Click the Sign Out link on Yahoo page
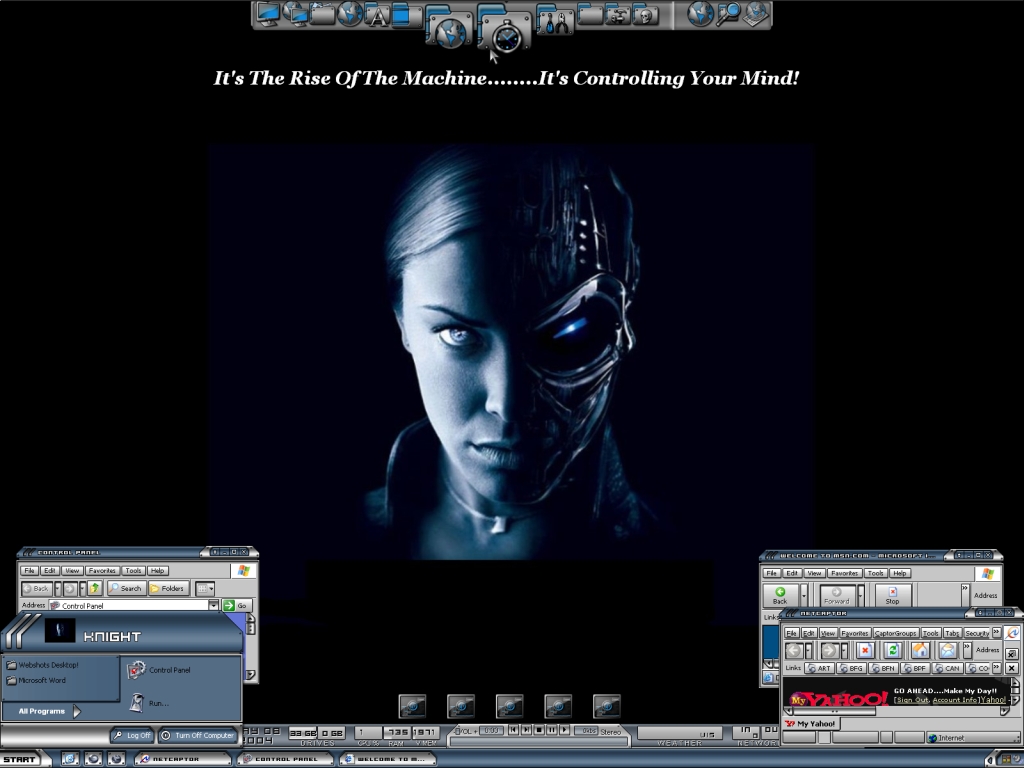The height and width of the screenshot is (768, 1024). (x=911, y=700)
